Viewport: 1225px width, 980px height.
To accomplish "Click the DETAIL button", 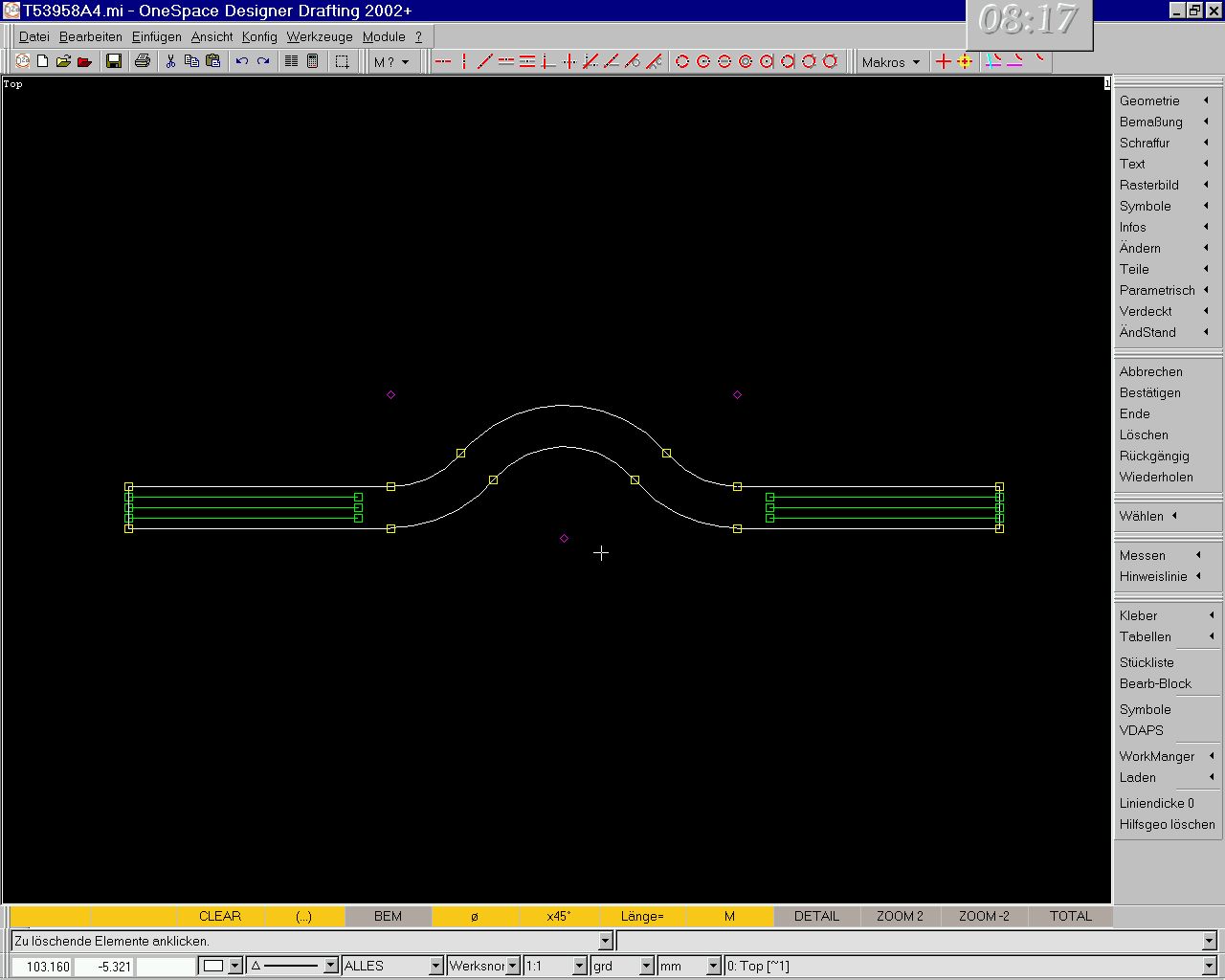I will [x=816, y=916].
